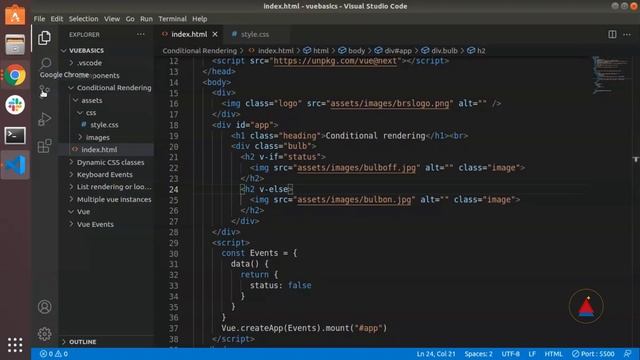Click the Visual Studio Code dock icon
The height and width of the screenshot is (360, 640).
15,165
